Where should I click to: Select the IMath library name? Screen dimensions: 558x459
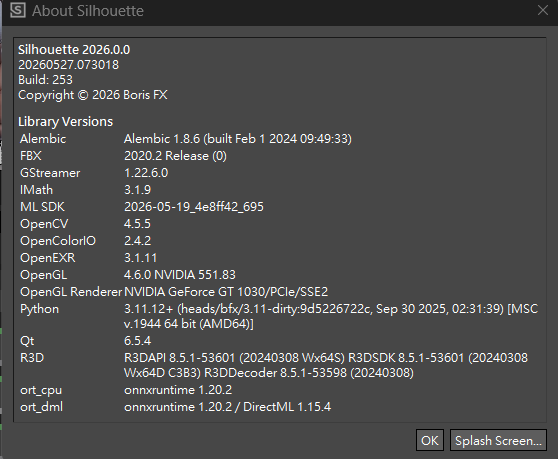37,190
